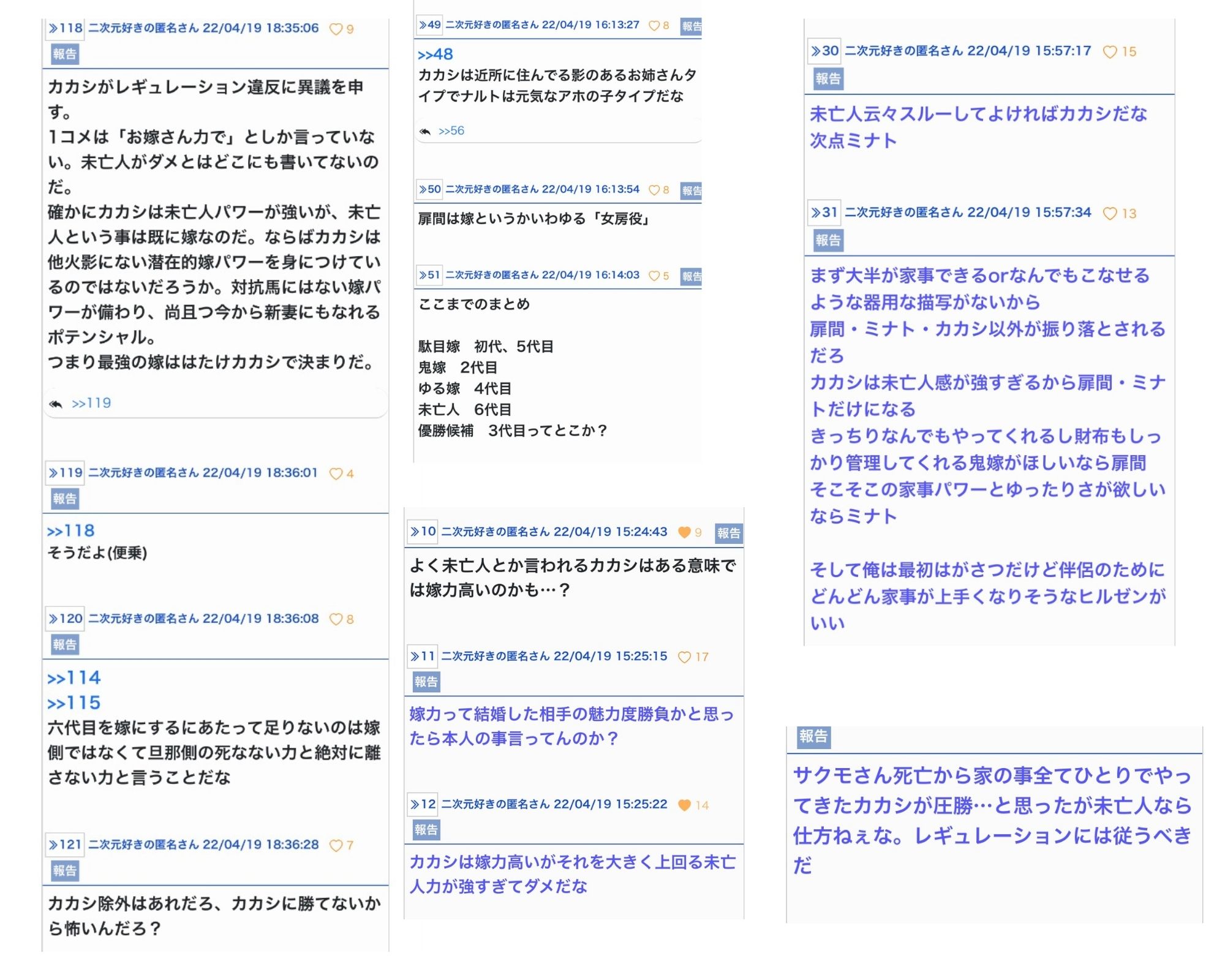Screen dimensions: 1225x980
Task: Click reply arrow icon beside >>56
Action: 425,131
